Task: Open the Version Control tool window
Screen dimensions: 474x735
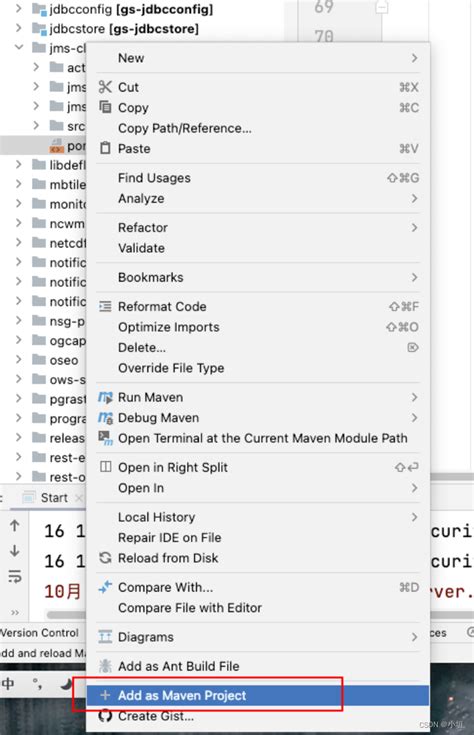Action: click(x=39, y=632)
